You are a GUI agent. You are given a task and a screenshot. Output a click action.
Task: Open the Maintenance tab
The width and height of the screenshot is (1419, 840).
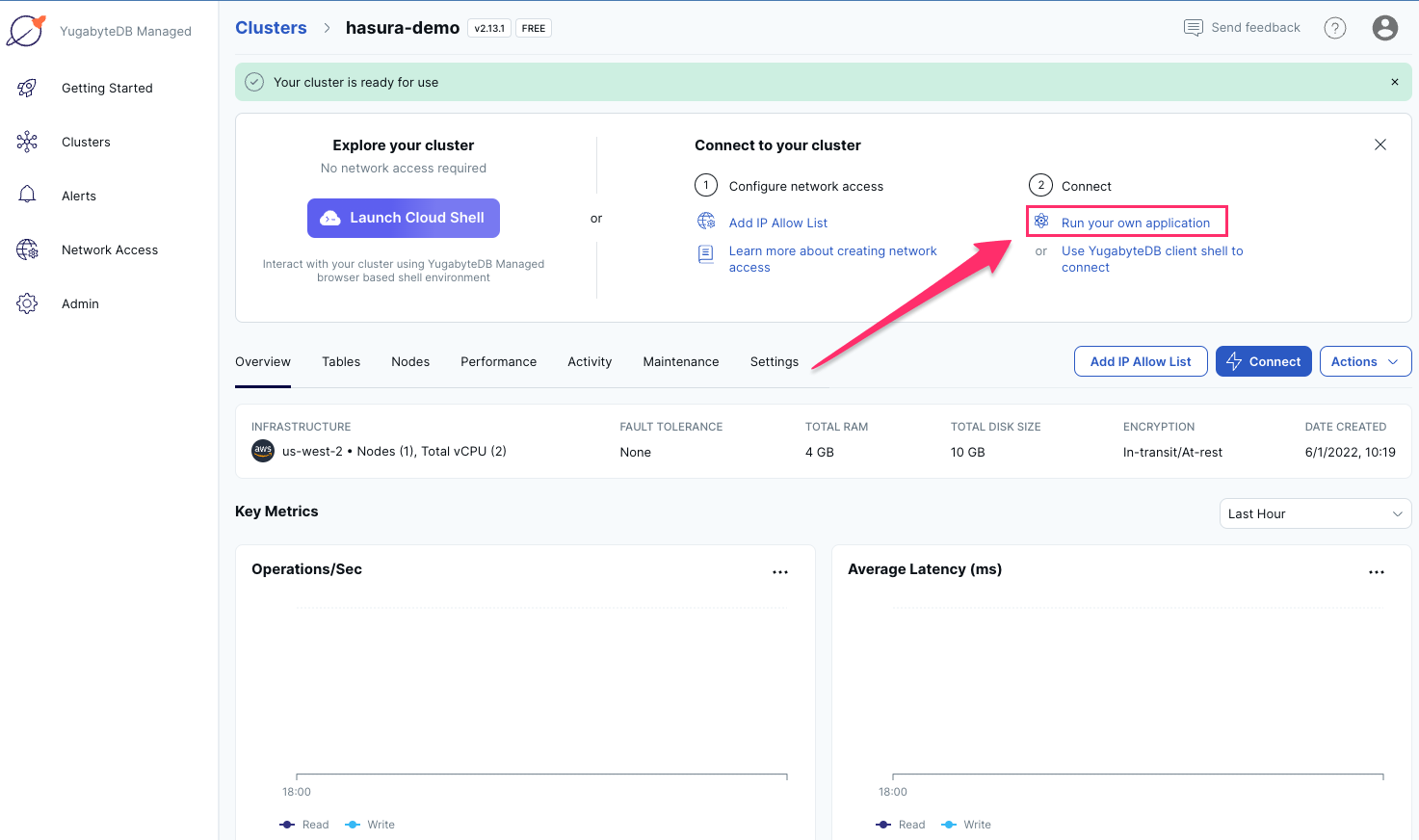pos(680,361)
